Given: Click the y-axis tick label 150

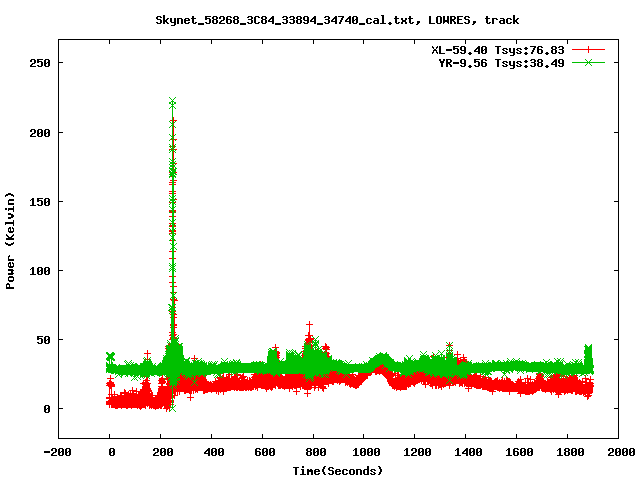Looking at the screenshot, I should coord(40,202).
